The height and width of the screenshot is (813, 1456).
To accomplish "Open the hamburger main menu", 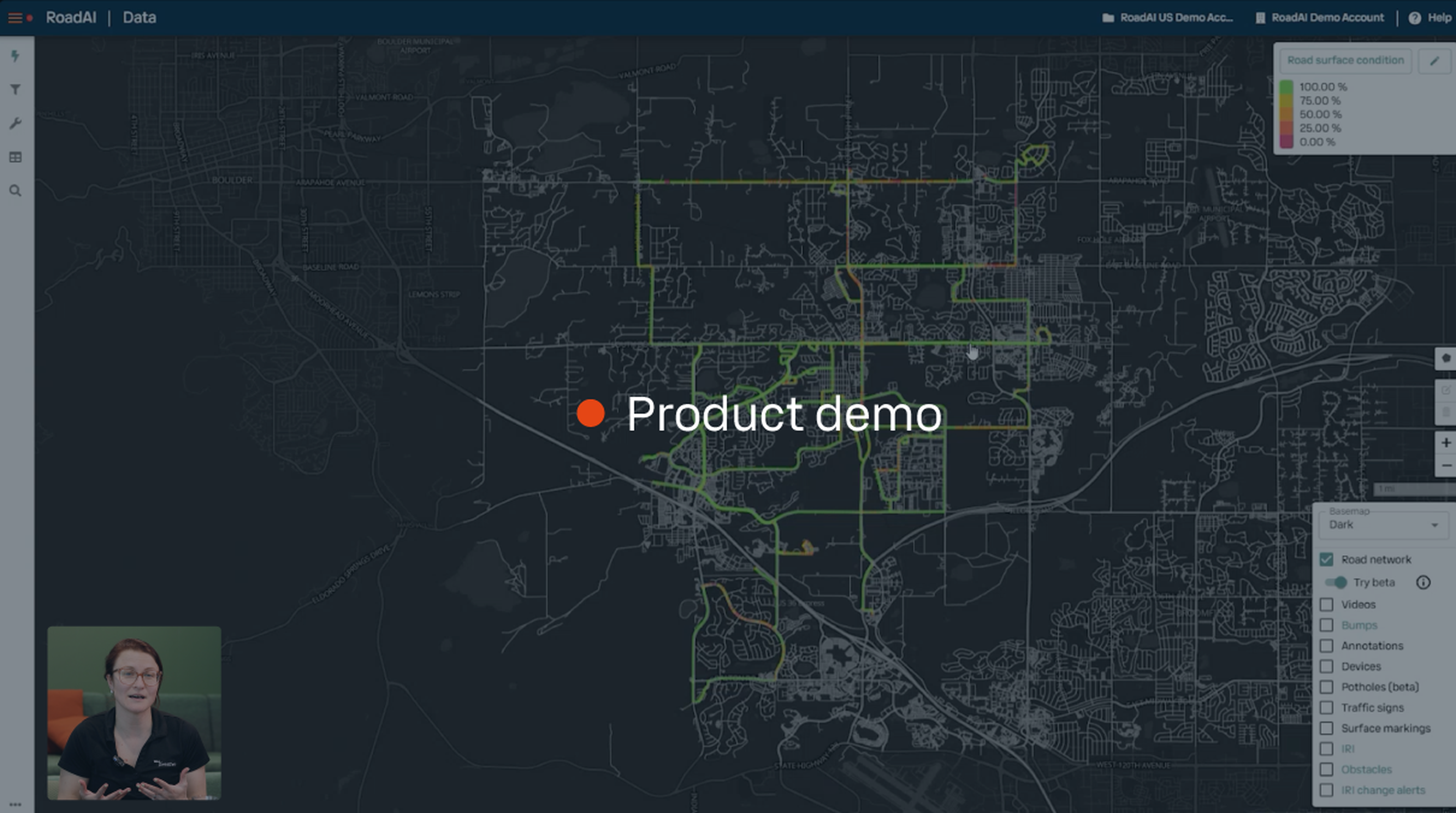I will [x=15, y=18].
